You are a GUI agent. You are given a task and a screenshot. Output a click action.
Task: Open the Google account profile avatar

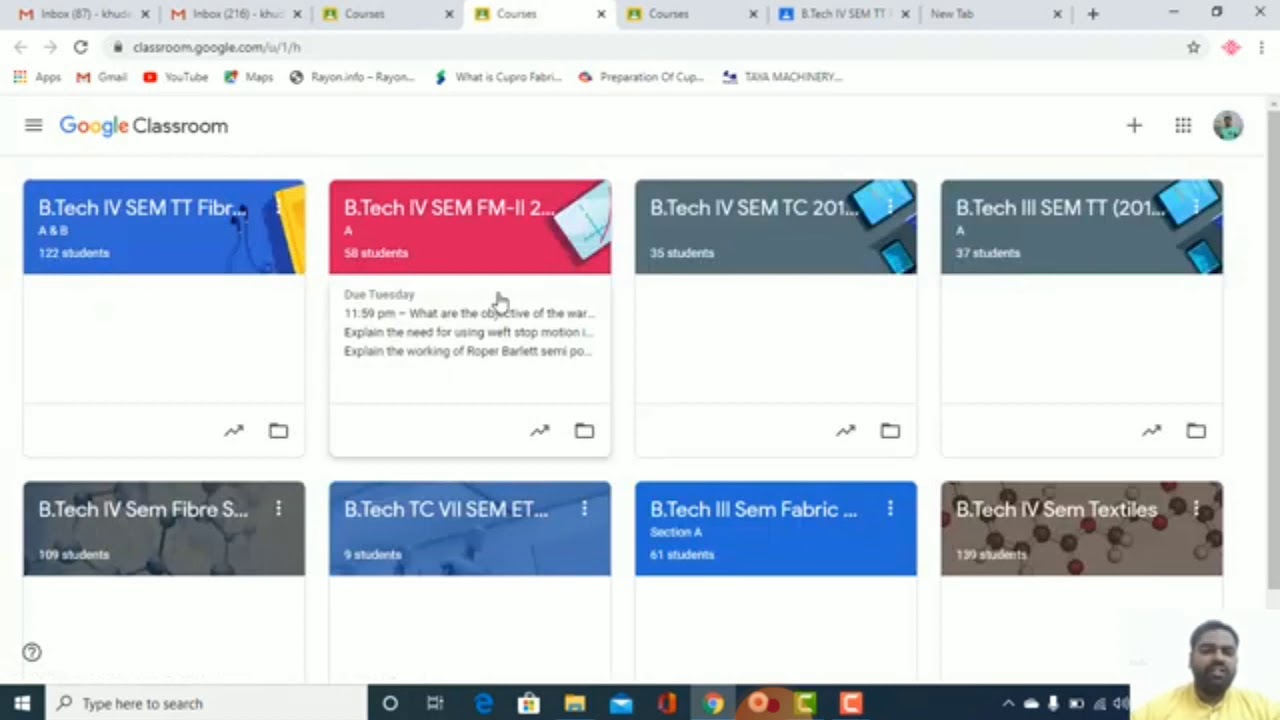1228,125
